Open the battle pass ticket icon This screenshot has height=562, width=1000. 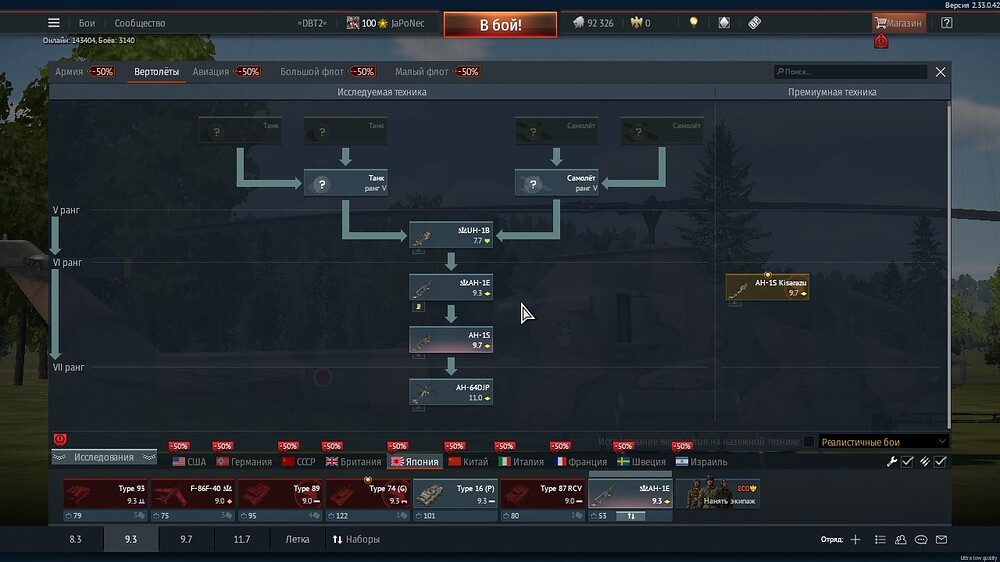click(x=754, y=23)
